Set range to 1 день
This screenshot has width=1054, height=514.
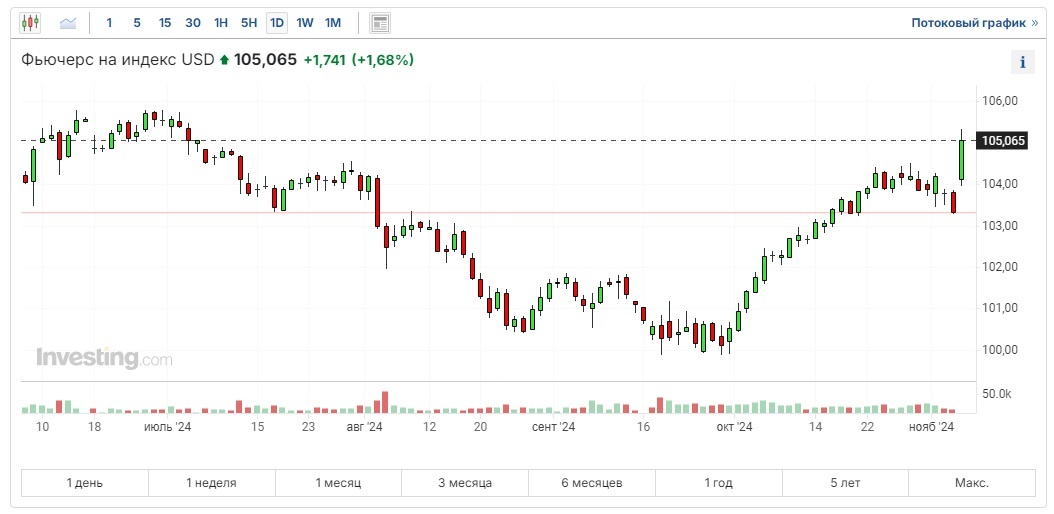85,483
